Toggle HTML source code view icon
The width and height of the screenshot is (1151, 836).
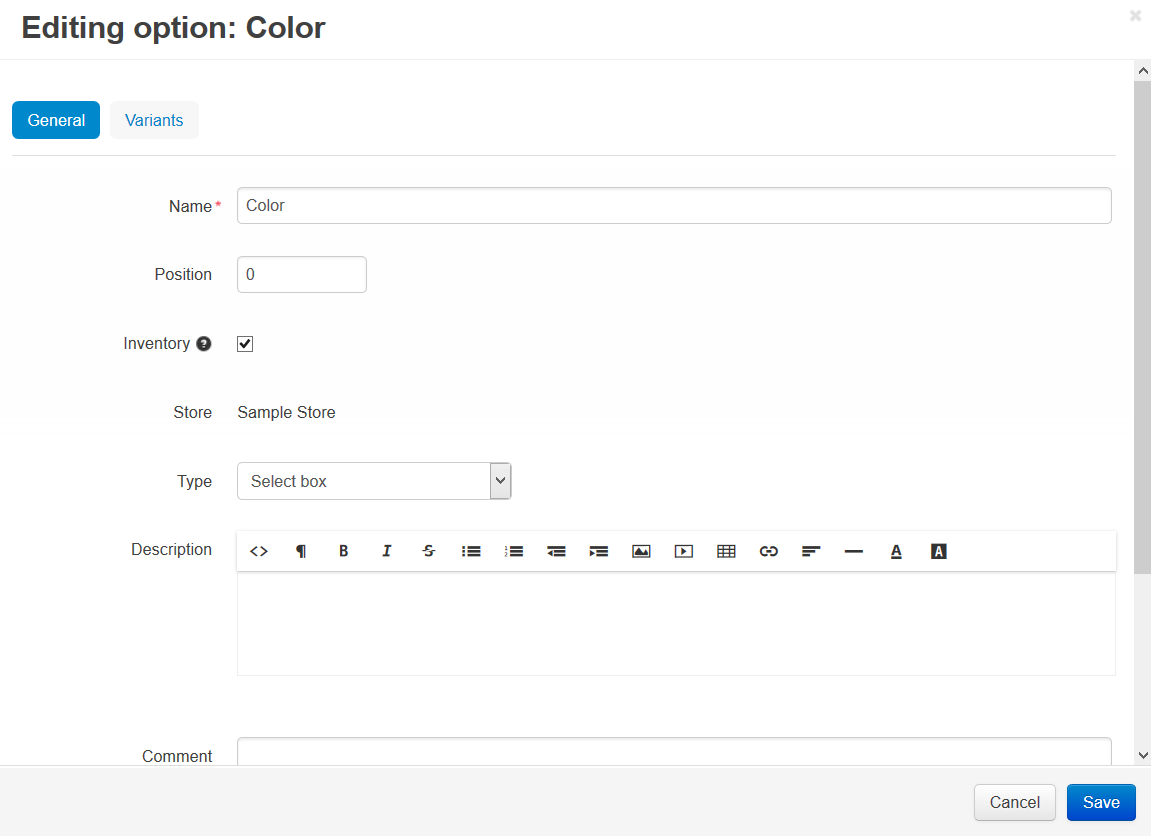[x=258, y=551]
